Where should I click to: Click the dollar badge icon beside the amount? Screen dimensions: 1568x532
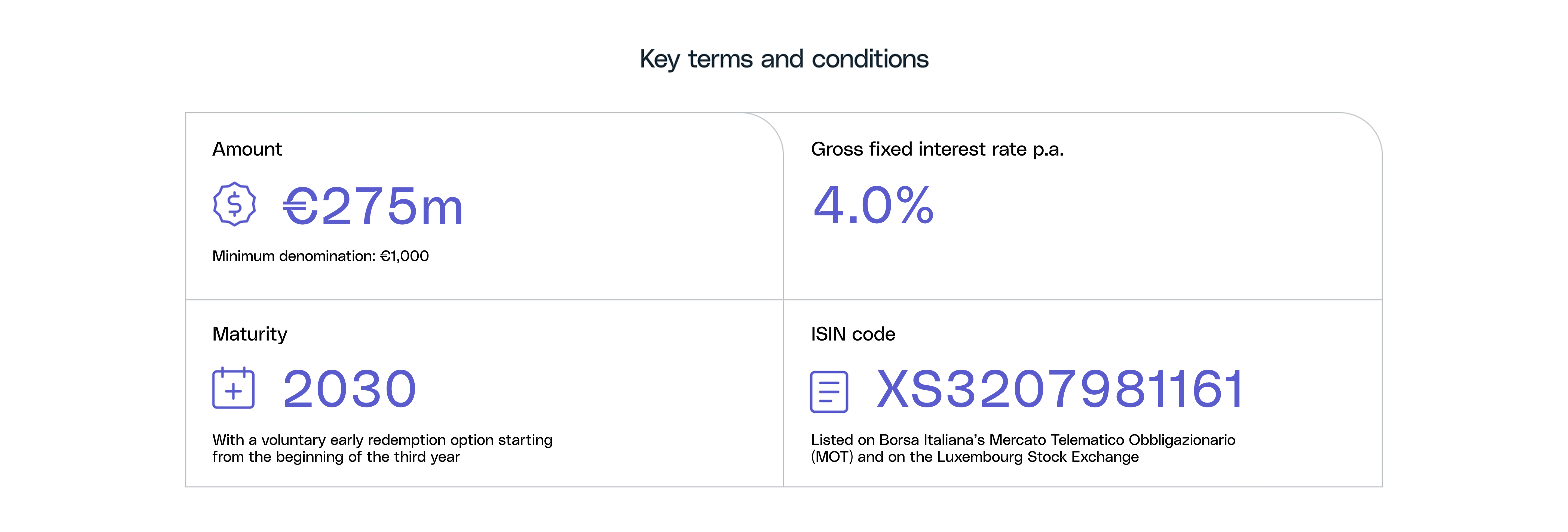tap(234, 204)
